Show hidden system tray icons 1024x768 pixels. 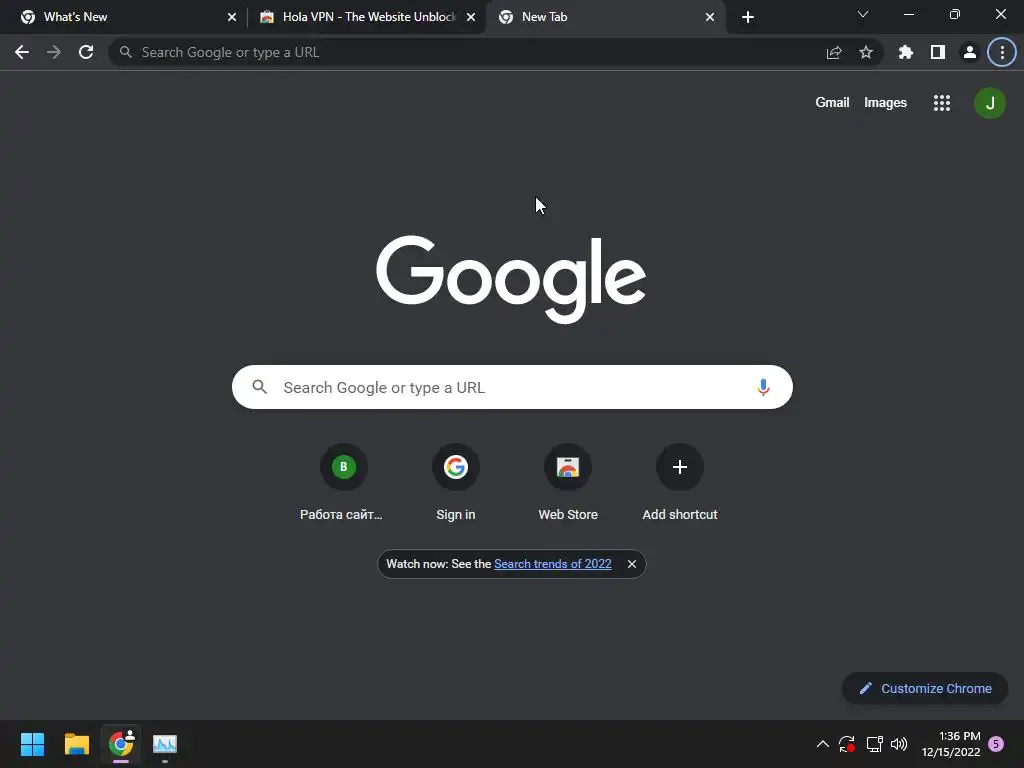click(823, 744)
